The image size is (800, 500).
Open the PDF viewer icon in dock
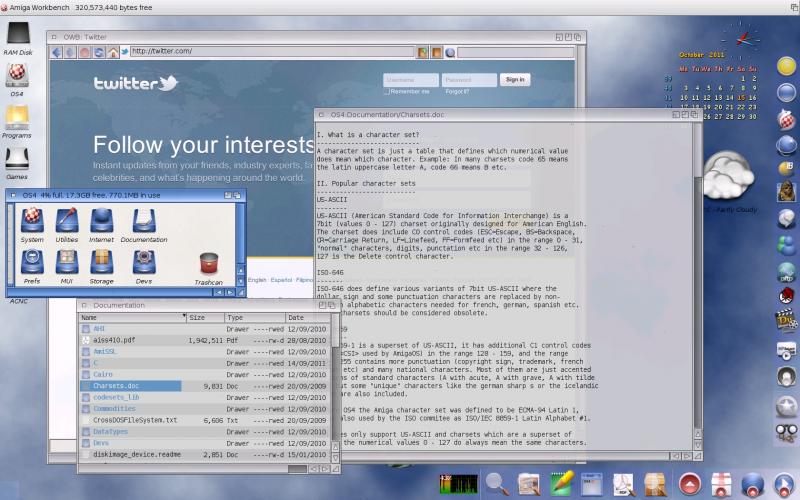pos(624,484)
